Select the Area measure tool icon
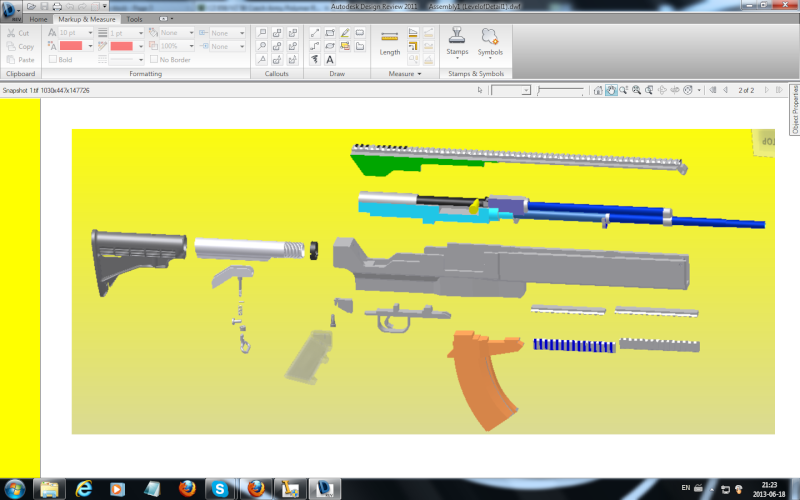Image resolution: width=800 pixels, height=500 pixels. (413, 33)
